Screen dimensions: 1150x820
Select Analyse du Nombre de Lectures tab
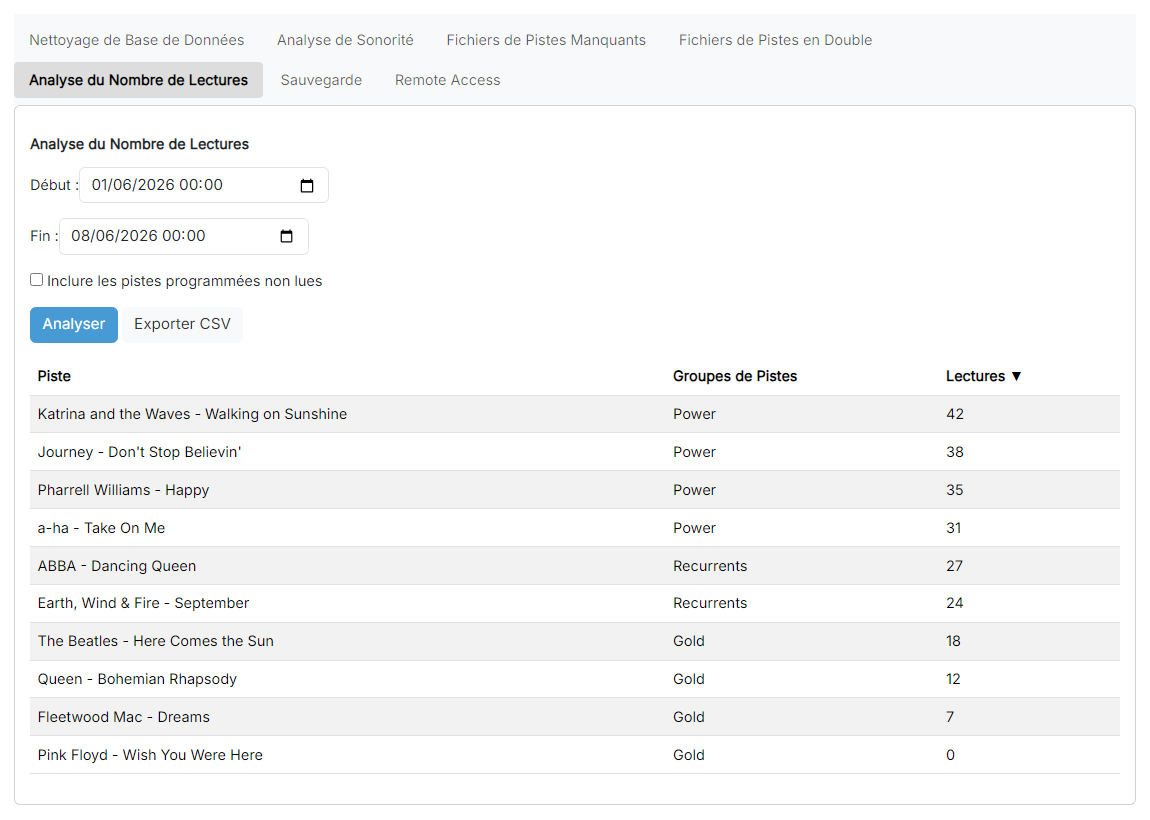pos(139,80)
